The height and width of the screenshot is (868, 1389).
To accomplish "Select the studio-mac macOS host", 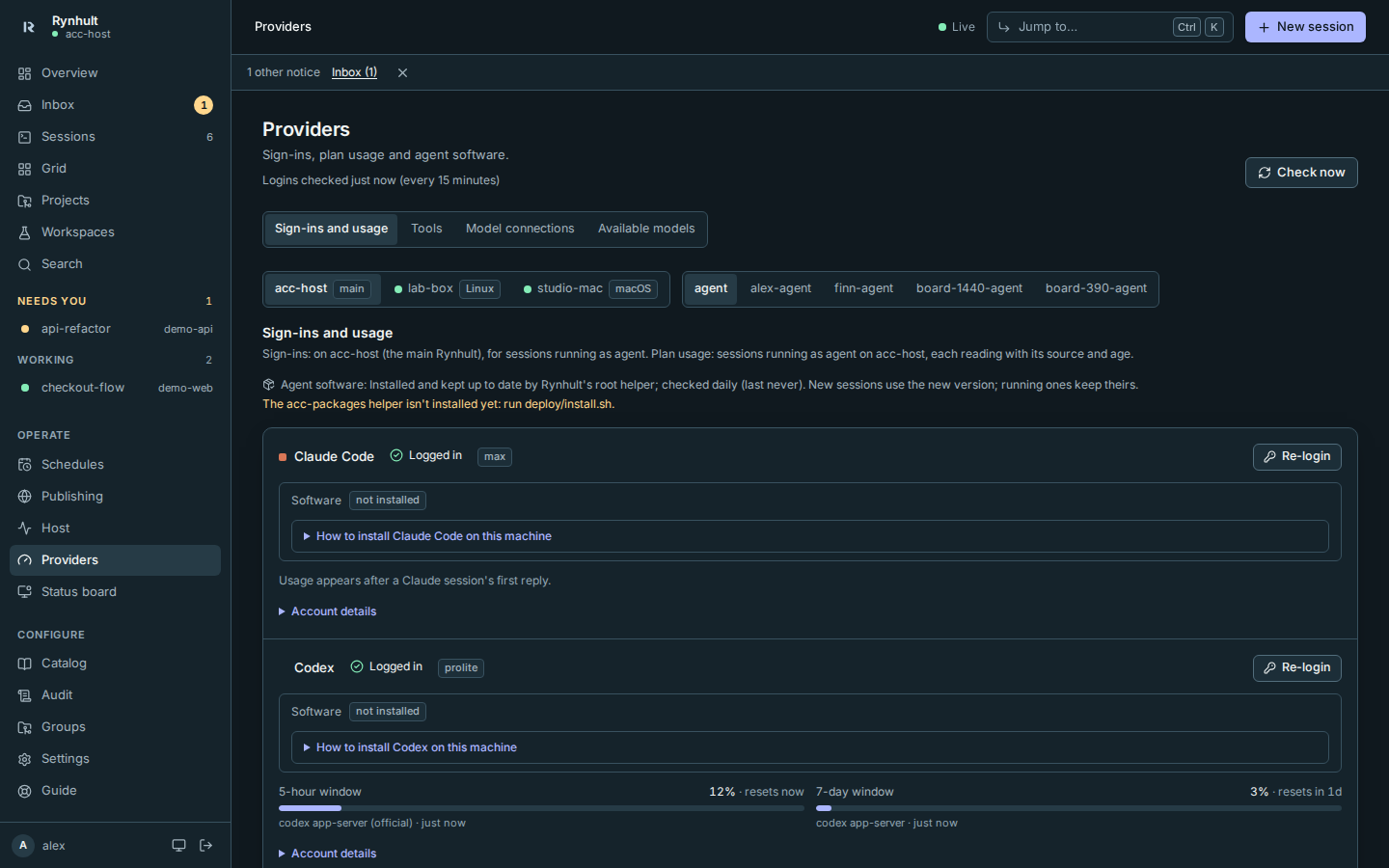I will tap(590, 288).
